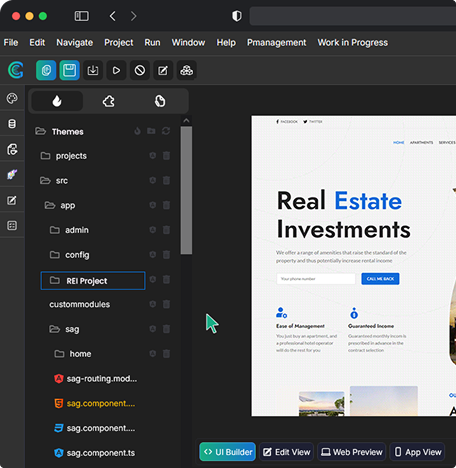
Task: Expand the admin folder
Action: pyautogui.click(x=54, y=230)
